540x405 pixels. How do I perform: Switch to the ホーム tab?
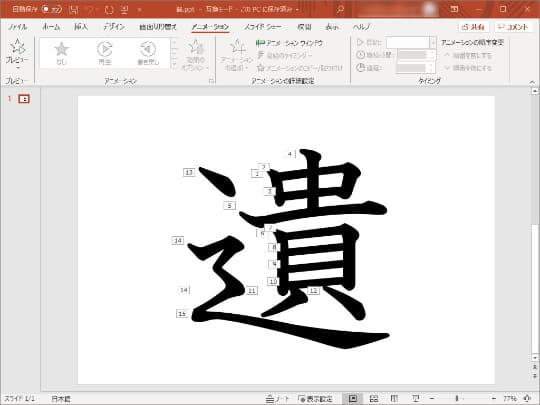pos(51,27)
